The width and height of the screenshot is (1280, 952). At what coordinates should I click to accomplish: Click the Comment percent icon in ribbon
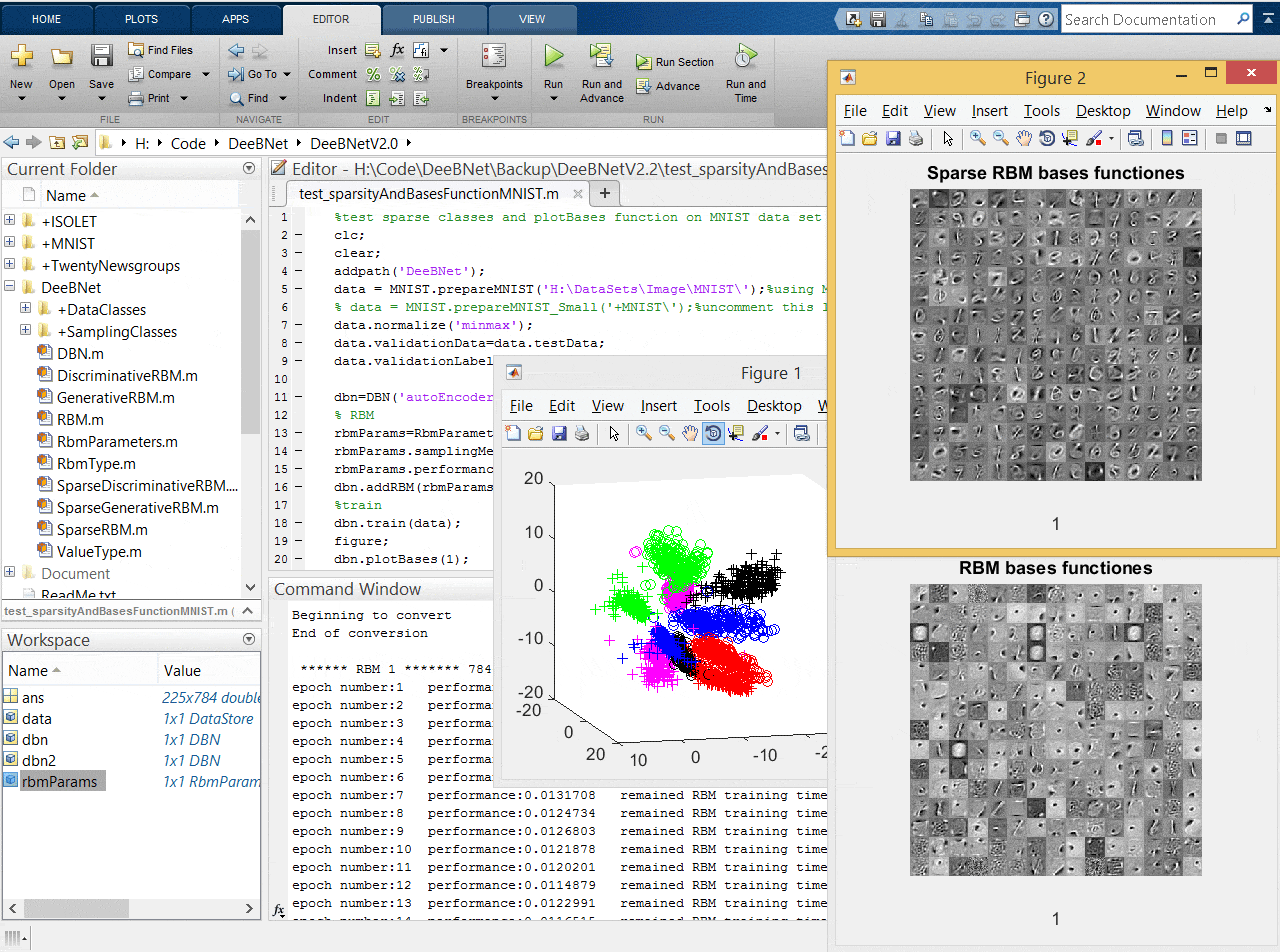click(373, 74)
